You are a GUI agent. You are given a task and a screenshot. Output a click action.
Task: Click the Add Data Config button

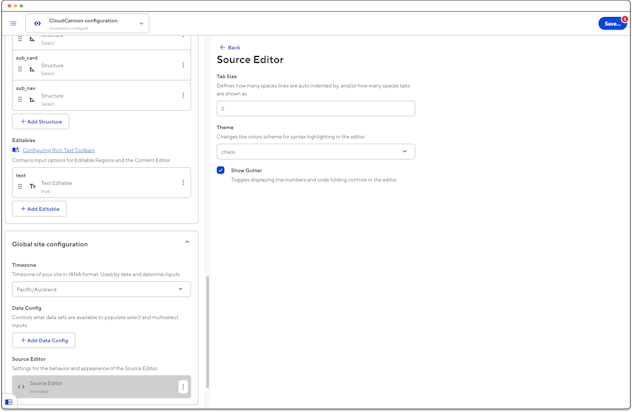tap(44, 340)
